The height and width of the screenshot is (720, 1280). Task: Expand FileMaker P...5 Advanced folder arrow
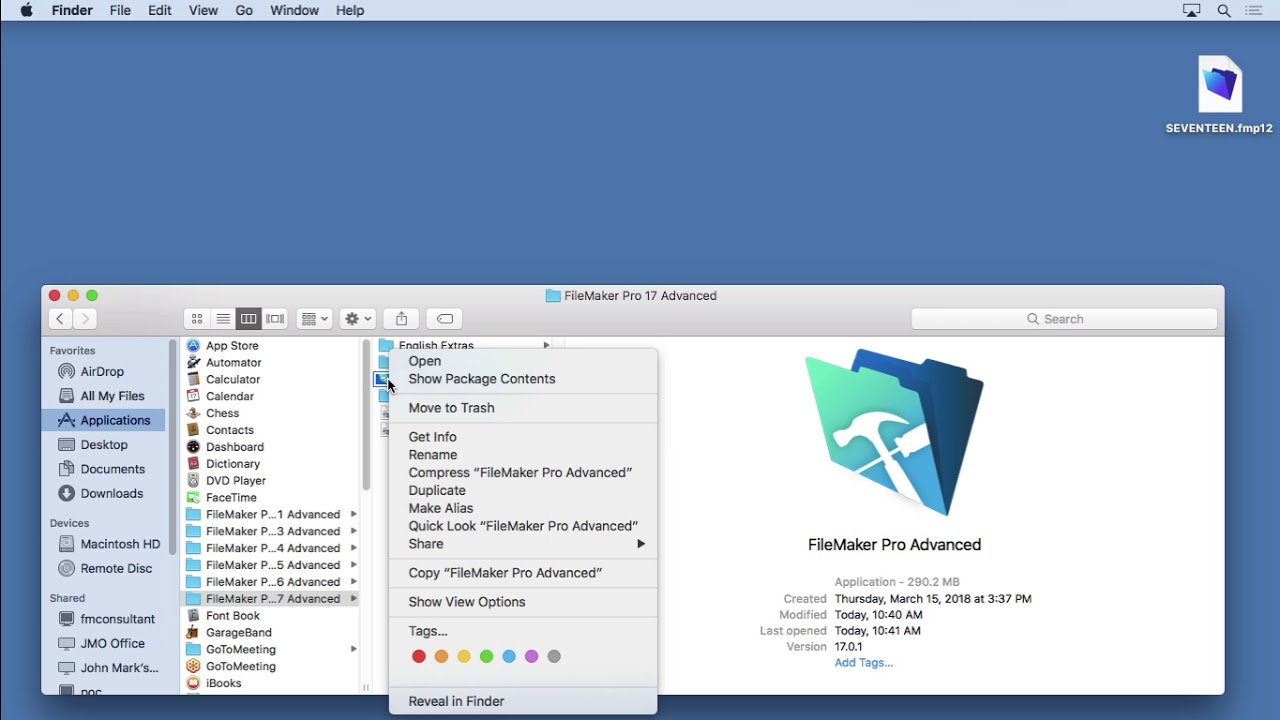[x=354, y=565]
